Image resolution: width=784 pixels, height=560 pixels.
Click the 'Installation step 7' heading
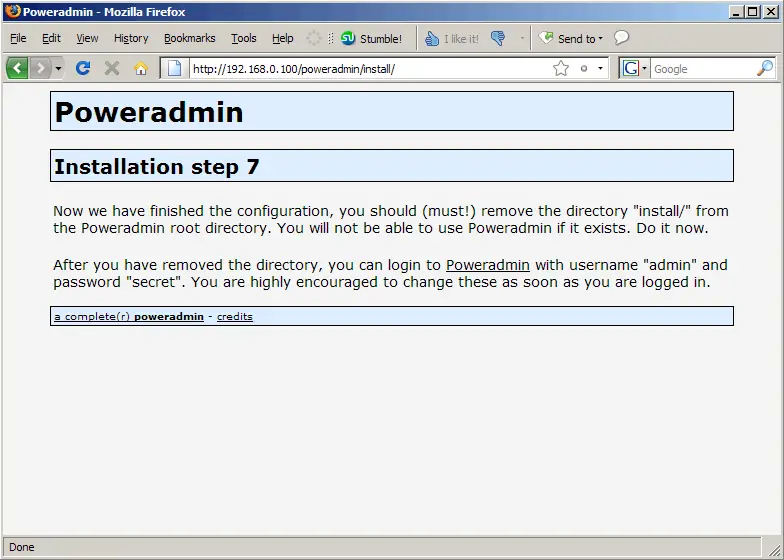coord(156,166)
